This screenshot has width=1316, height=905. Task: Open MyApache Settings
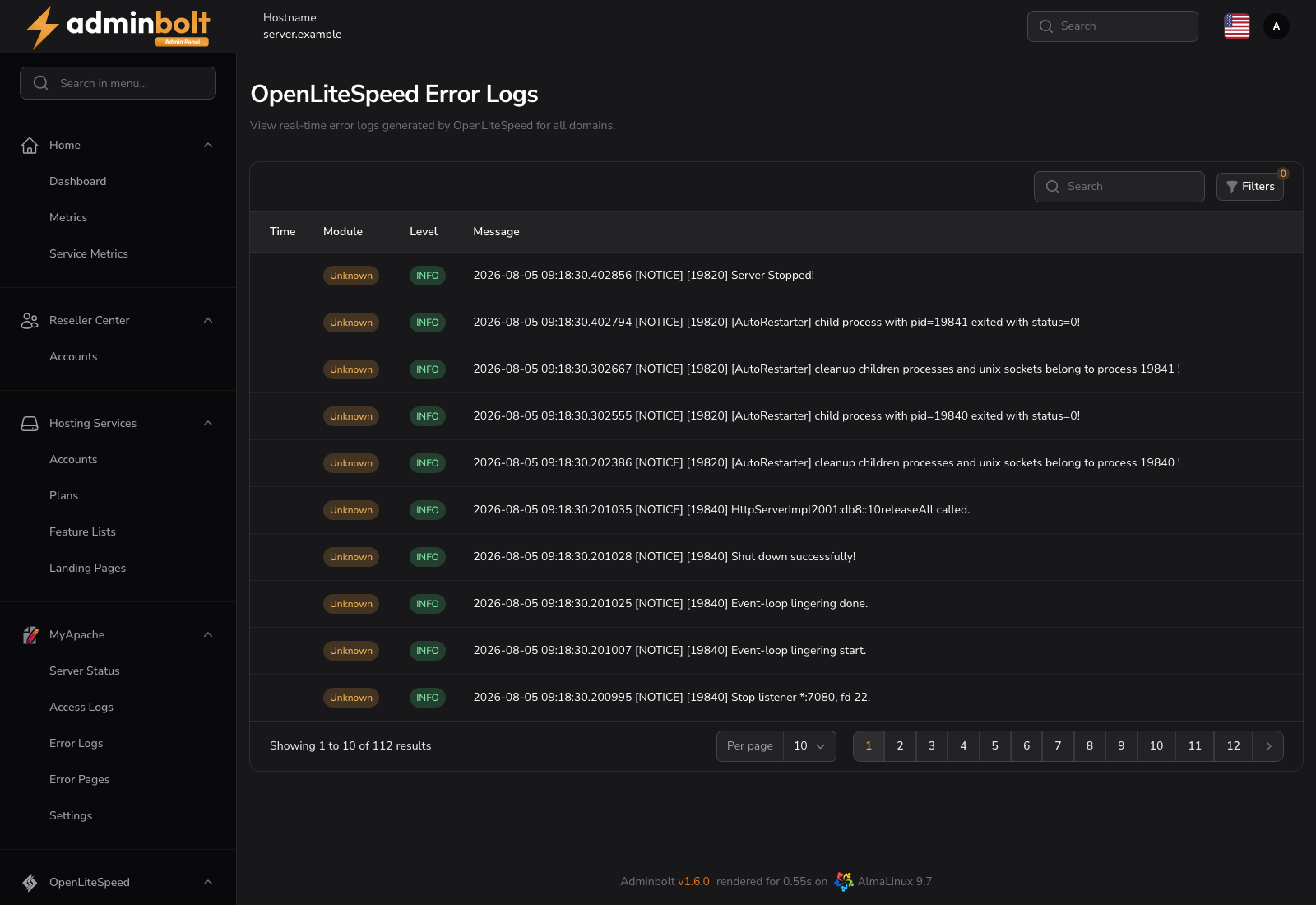(x=71, y=816)
